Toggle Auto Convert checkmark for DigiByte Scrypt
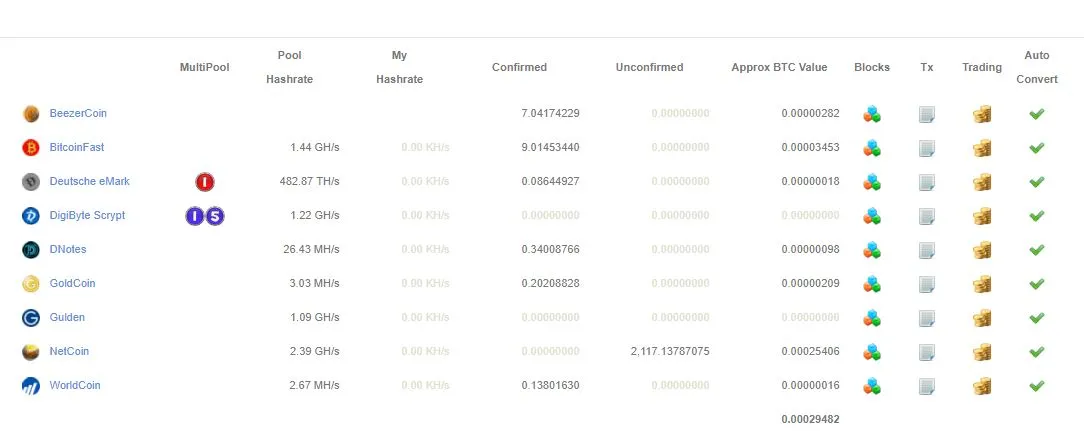 coord(1036,216)
